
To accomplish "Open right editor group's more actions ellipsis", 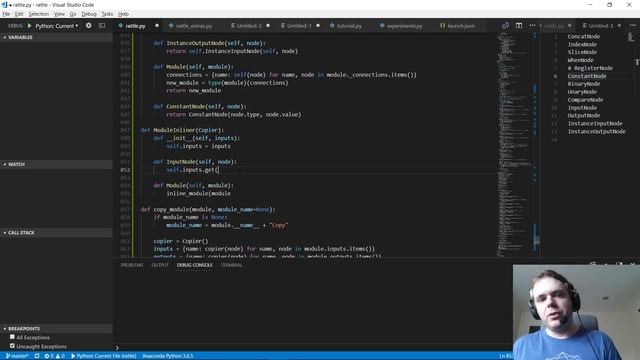I will [x=633, y=26].
